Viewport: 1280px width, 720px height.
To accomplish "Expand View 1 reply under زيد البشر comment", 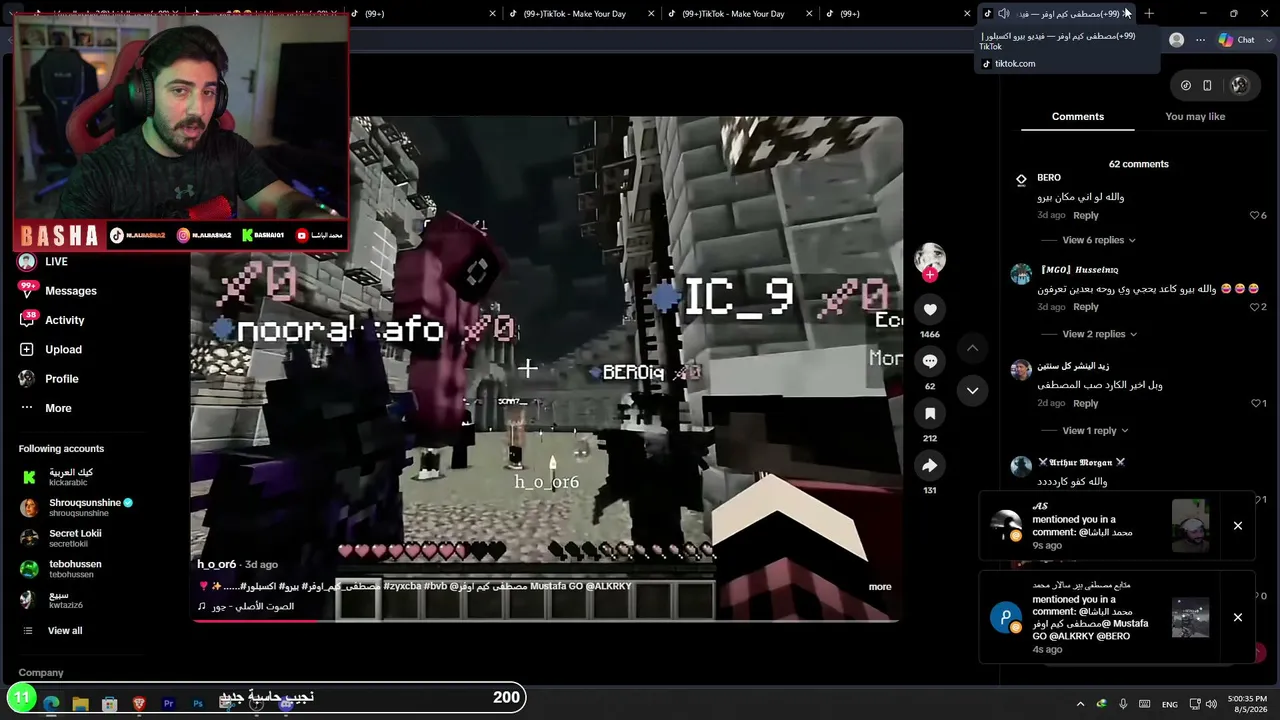I will pyautogui.click(x=1095, y=431).
